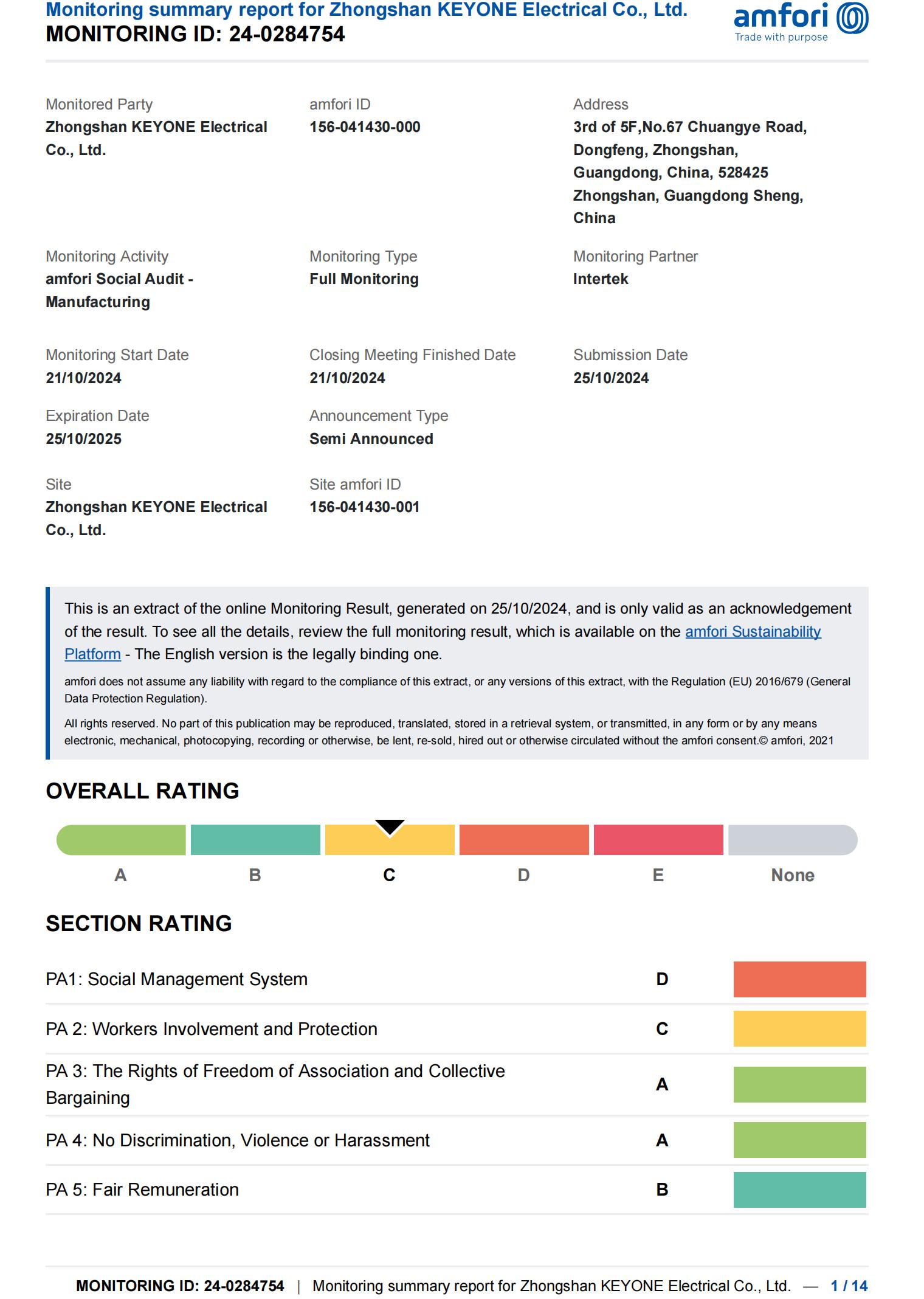The height and width of the screenshot is (1299, 924).
Task: Click the black overall rating pointer triangle
Action: coord(390,827)
